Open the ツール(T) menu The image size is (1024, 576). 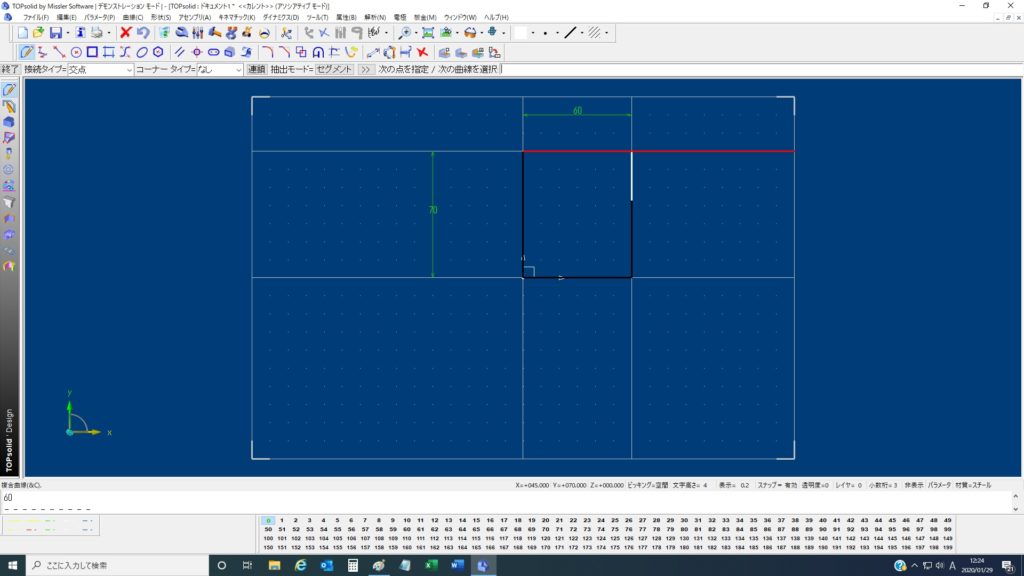pyautogui.click(x=317, y=17)
